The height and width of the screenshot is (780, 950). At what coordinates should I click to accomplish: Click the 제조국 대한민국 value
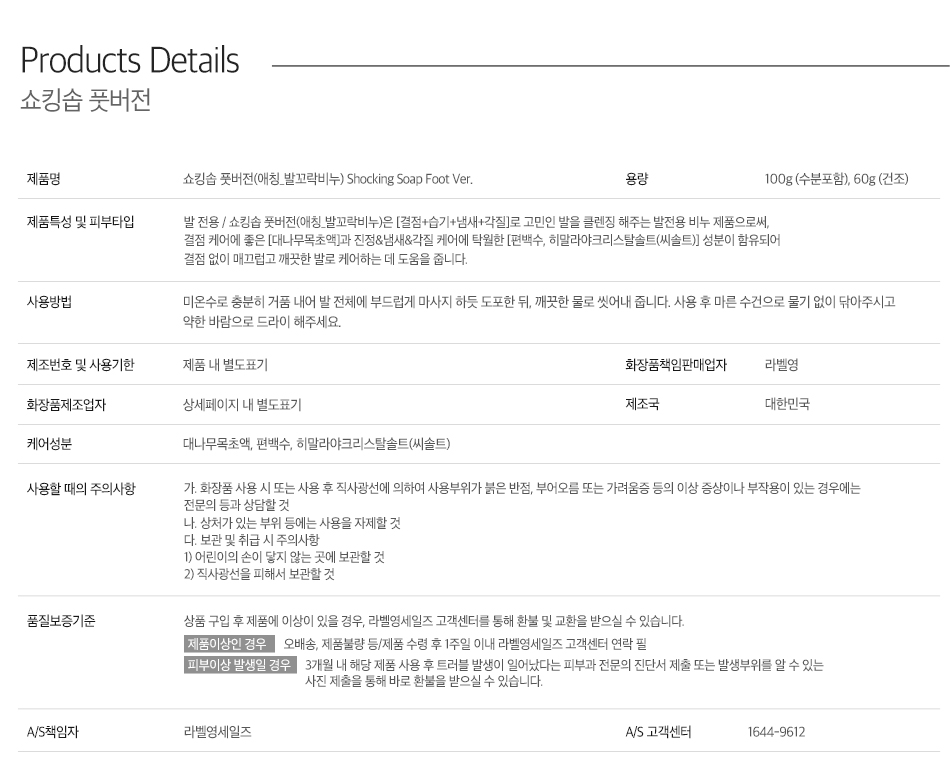click(x=787, y=404)
